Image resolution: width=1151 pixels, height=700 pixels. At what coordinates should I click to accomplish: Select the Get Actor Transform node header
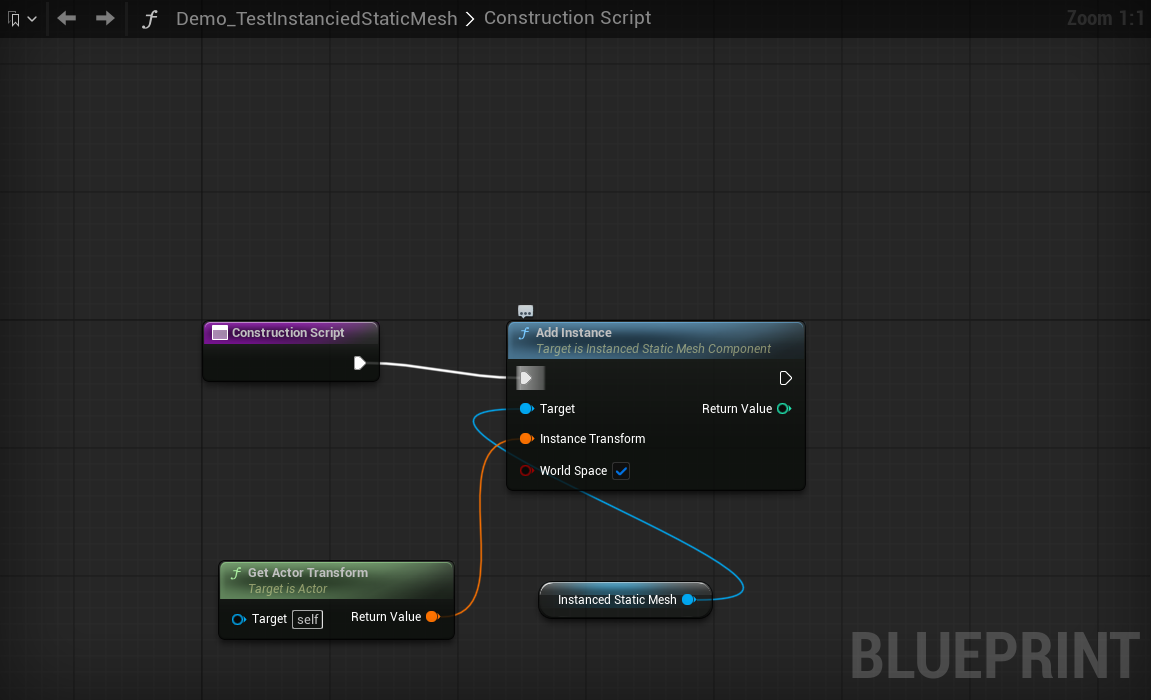tap(337, 580)
